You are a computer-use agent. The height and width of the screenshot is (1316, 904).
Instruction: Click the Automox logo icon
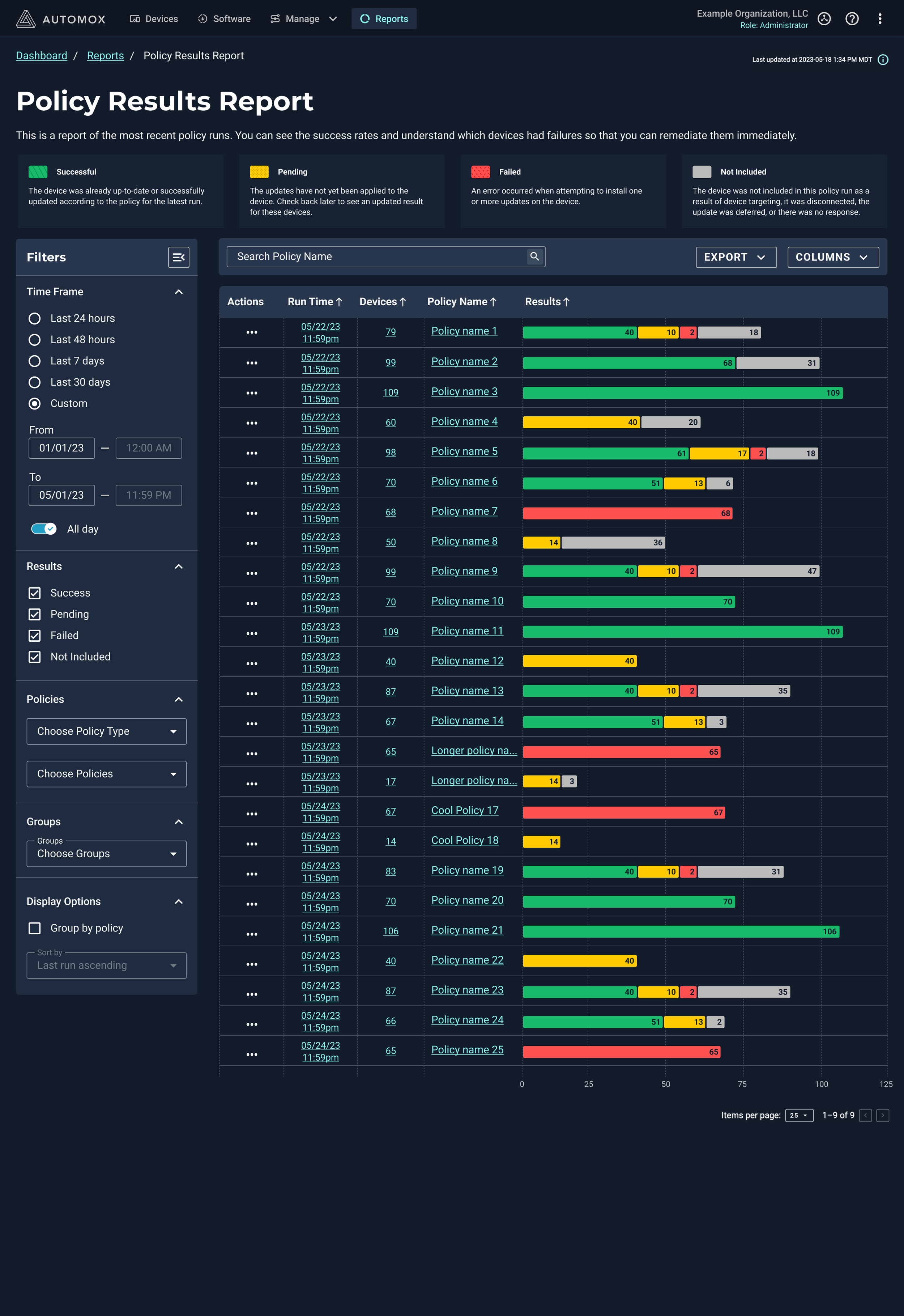(25, 19)
